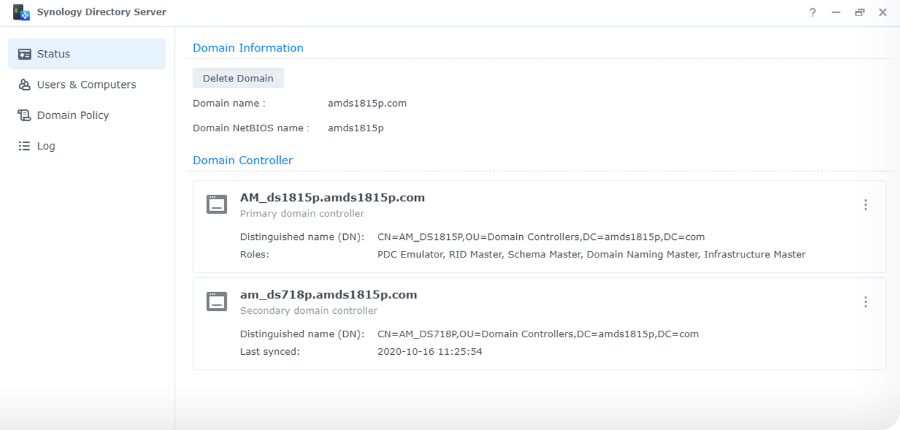Screen dimensions: 900x430
Task: Select the AM_ds1815p.amds1815p.com controller name
Action: (x=332, y=197)
